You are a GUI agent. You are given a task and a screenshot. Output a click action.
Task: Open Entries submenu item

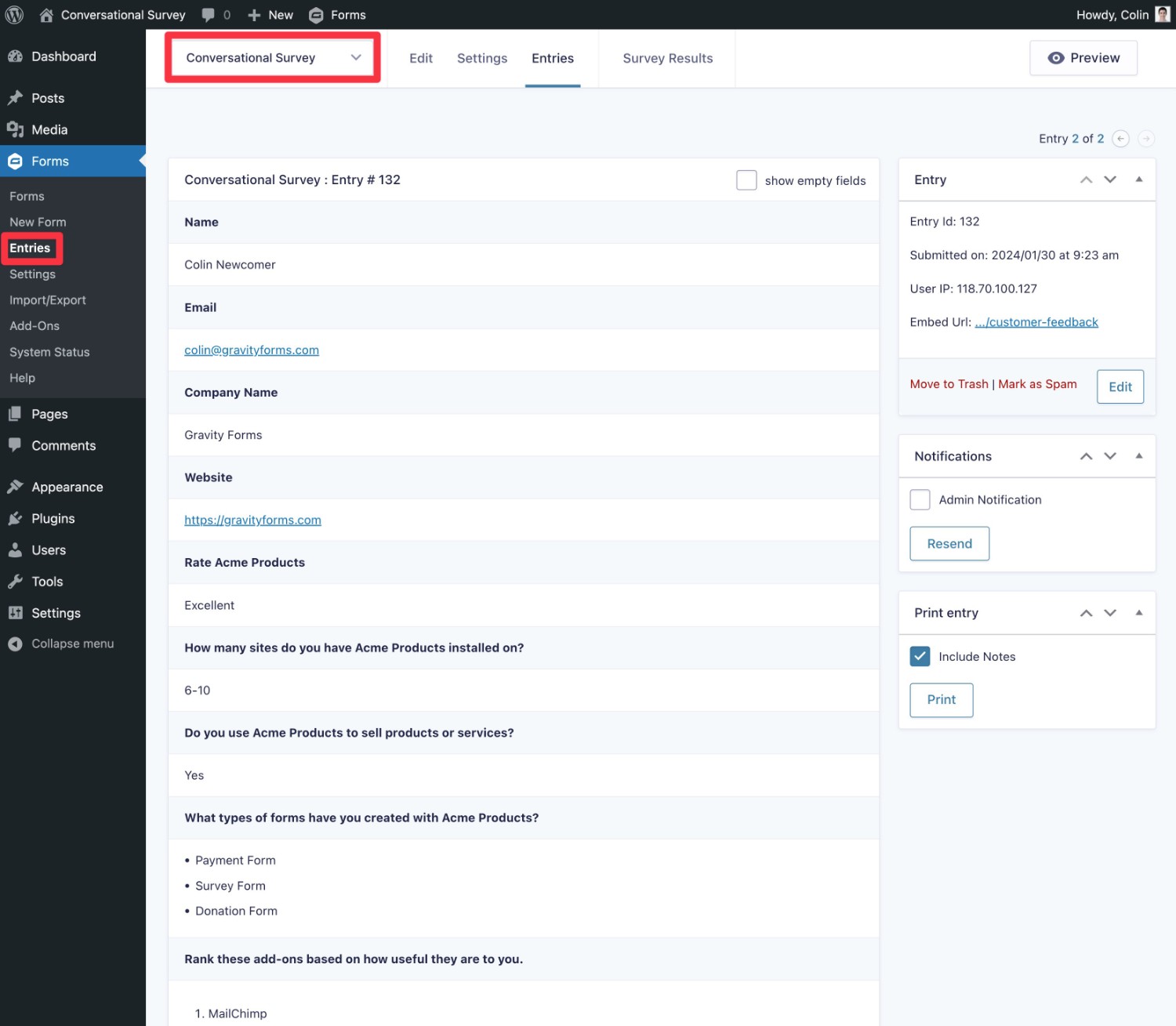[x=30, y=248]
